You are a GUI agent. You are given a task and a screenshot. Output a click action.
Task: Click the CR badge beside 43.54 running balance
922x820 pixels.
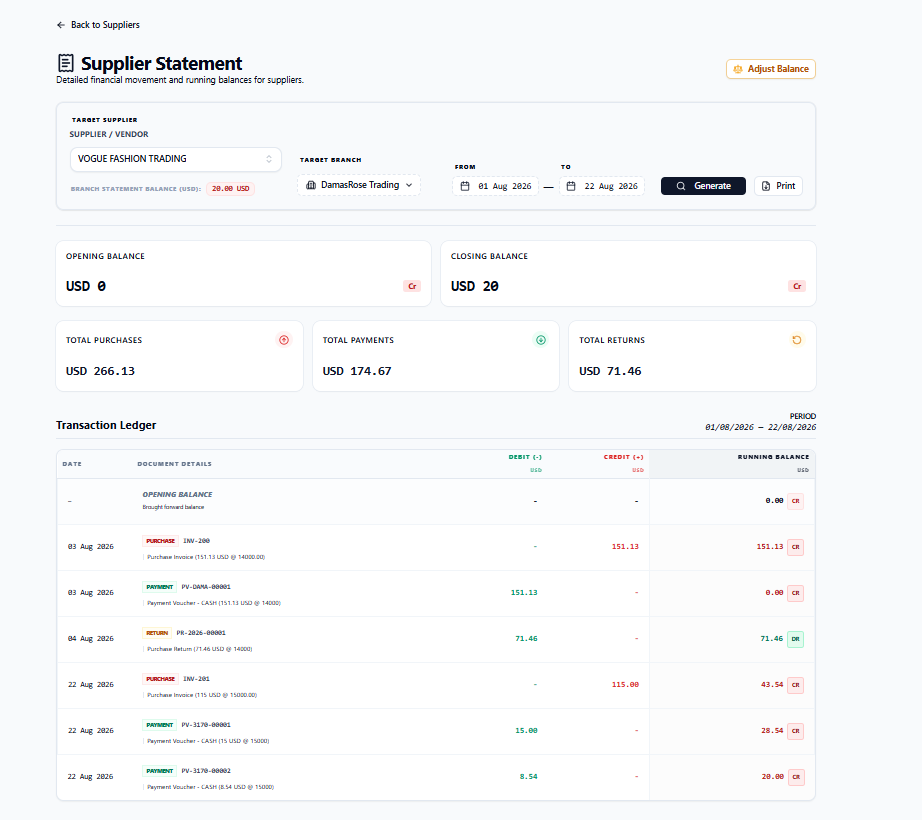[x=796, y=685]
